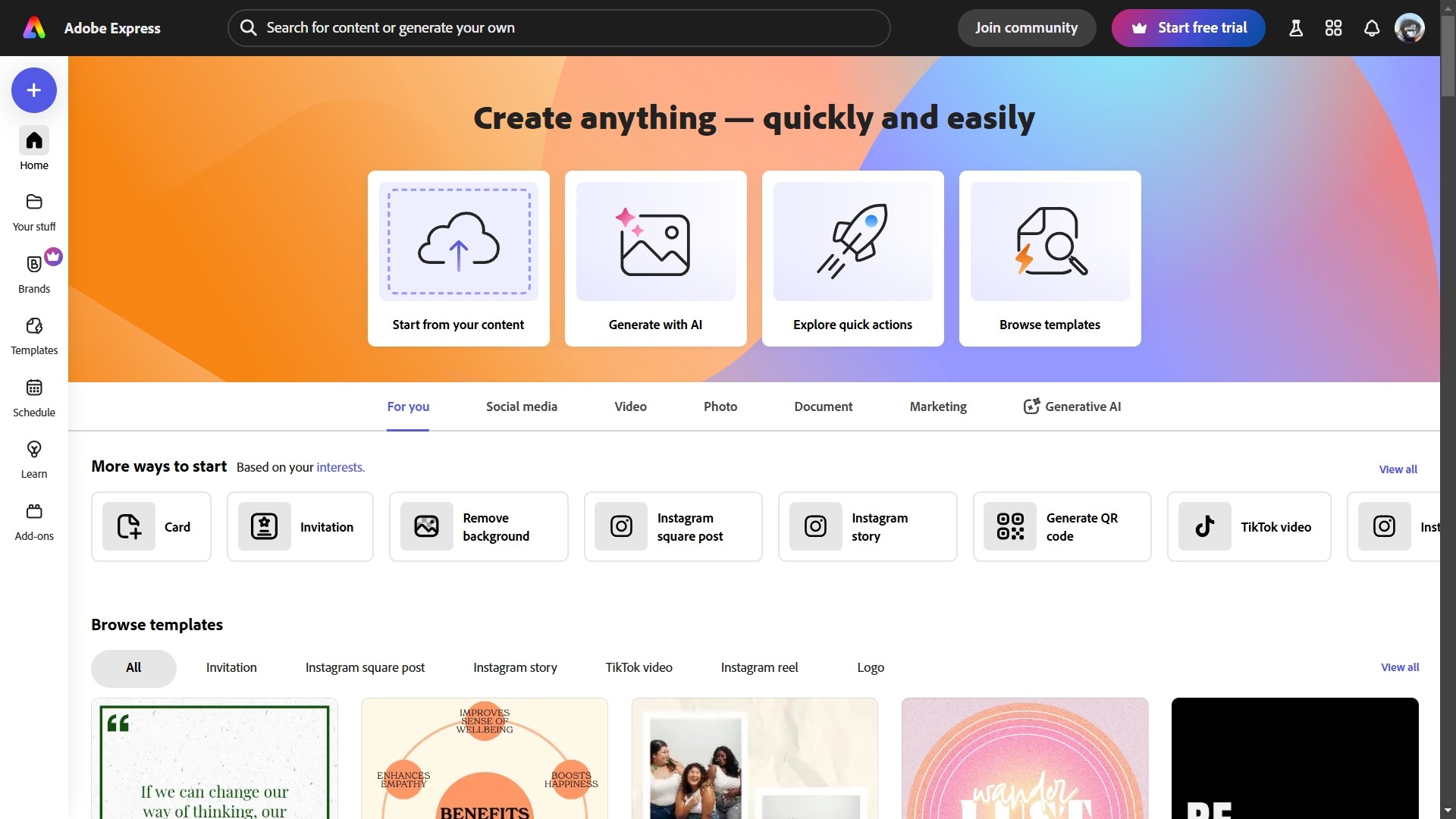Go to Schedule in the sidebar
1456x819 pixels.
tap(33, 397)
